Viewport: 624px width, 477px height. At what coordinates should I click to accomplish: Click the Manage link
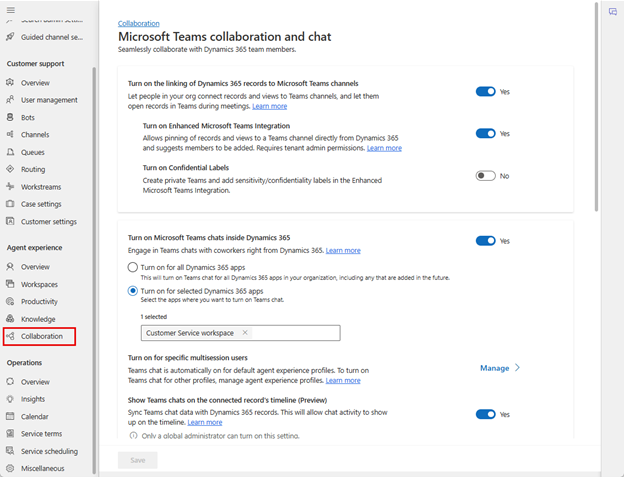coord(495,368)
